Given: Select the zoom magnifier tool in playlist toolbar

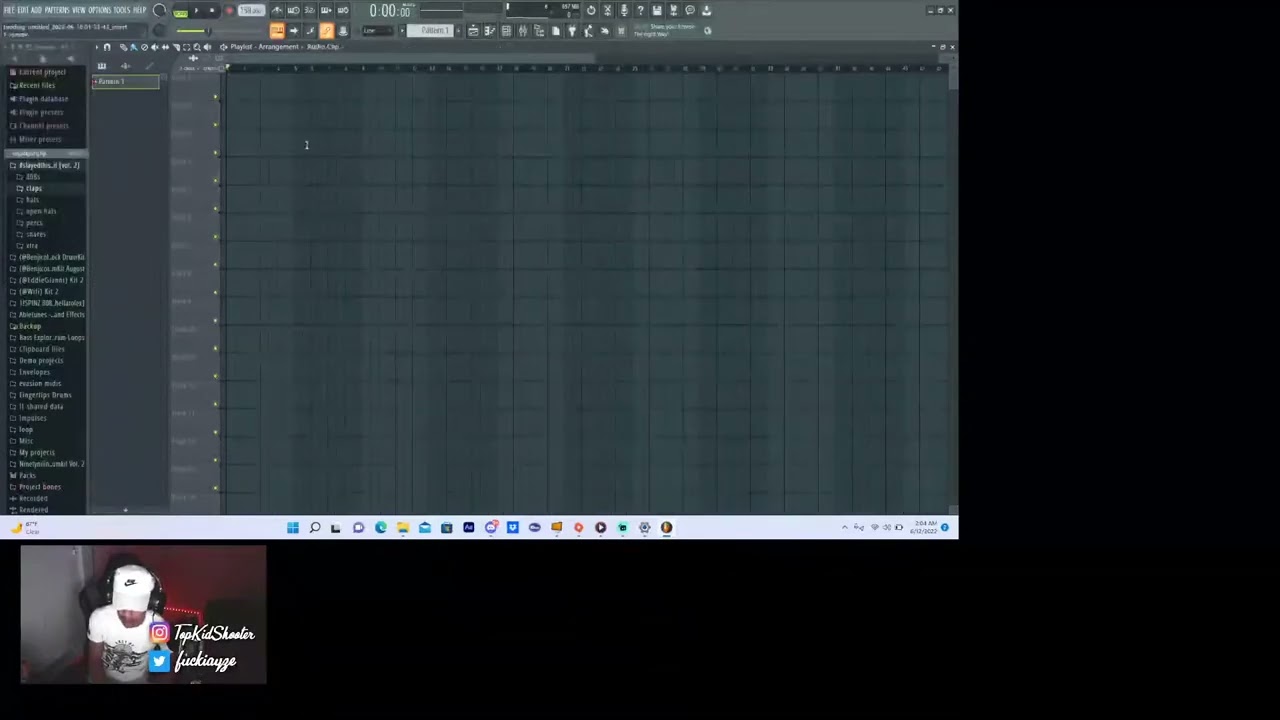Looking at the screenshot, I should [x=196, y=47].
